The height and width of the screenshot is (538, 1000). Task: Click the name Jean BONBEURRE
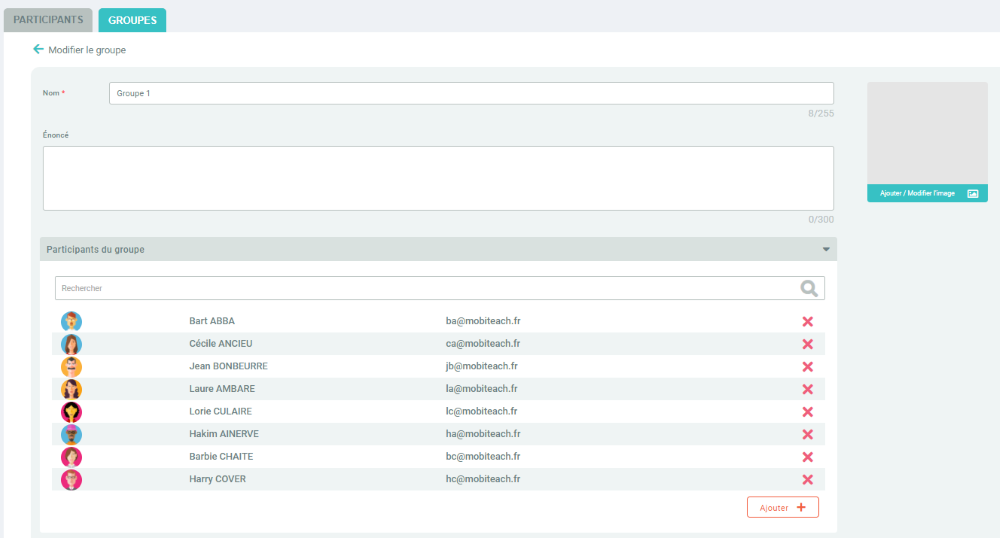click(228, 366)
